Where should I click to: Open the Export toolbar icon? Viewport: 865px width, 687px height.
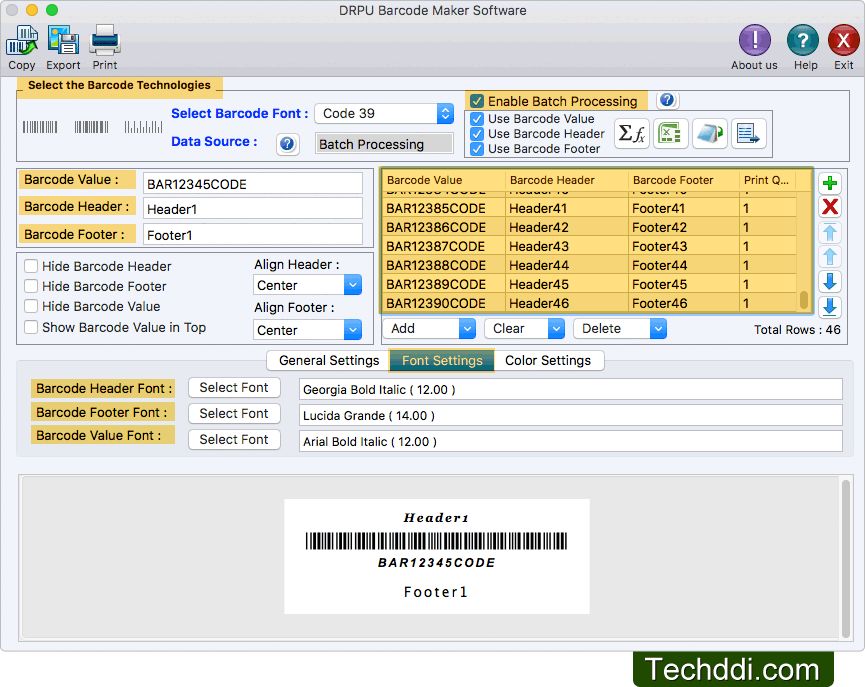tap(63, 41)
